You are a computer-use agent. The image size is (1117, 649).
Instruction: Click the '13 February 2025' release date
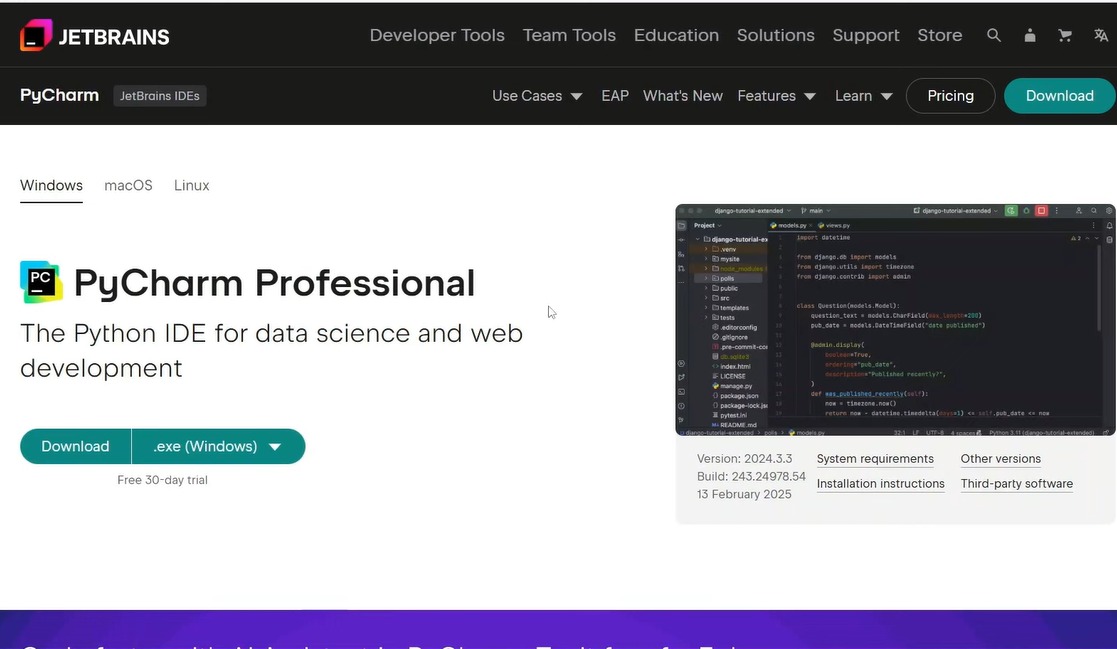pyautogui.click(x=744, y=494)
